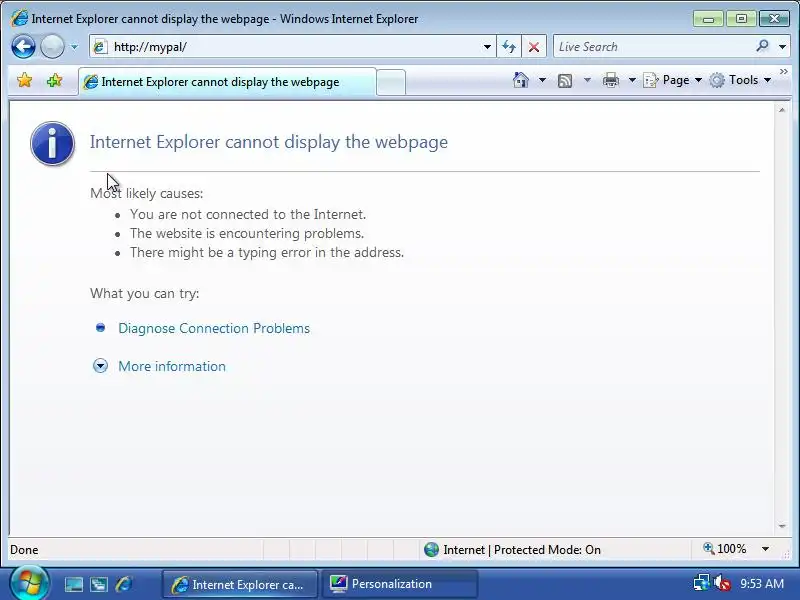800x600 pixels.
Task: Click the scrollbar down arrow
Action: click(782, 526)
